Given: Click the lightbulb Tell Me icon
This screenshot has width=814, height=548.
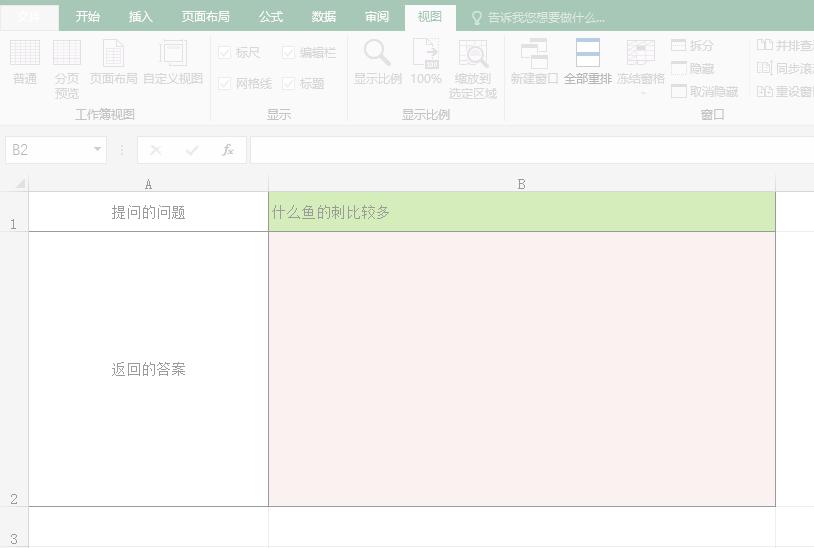Looking at the screenshot, I should (x=476, y=18).
